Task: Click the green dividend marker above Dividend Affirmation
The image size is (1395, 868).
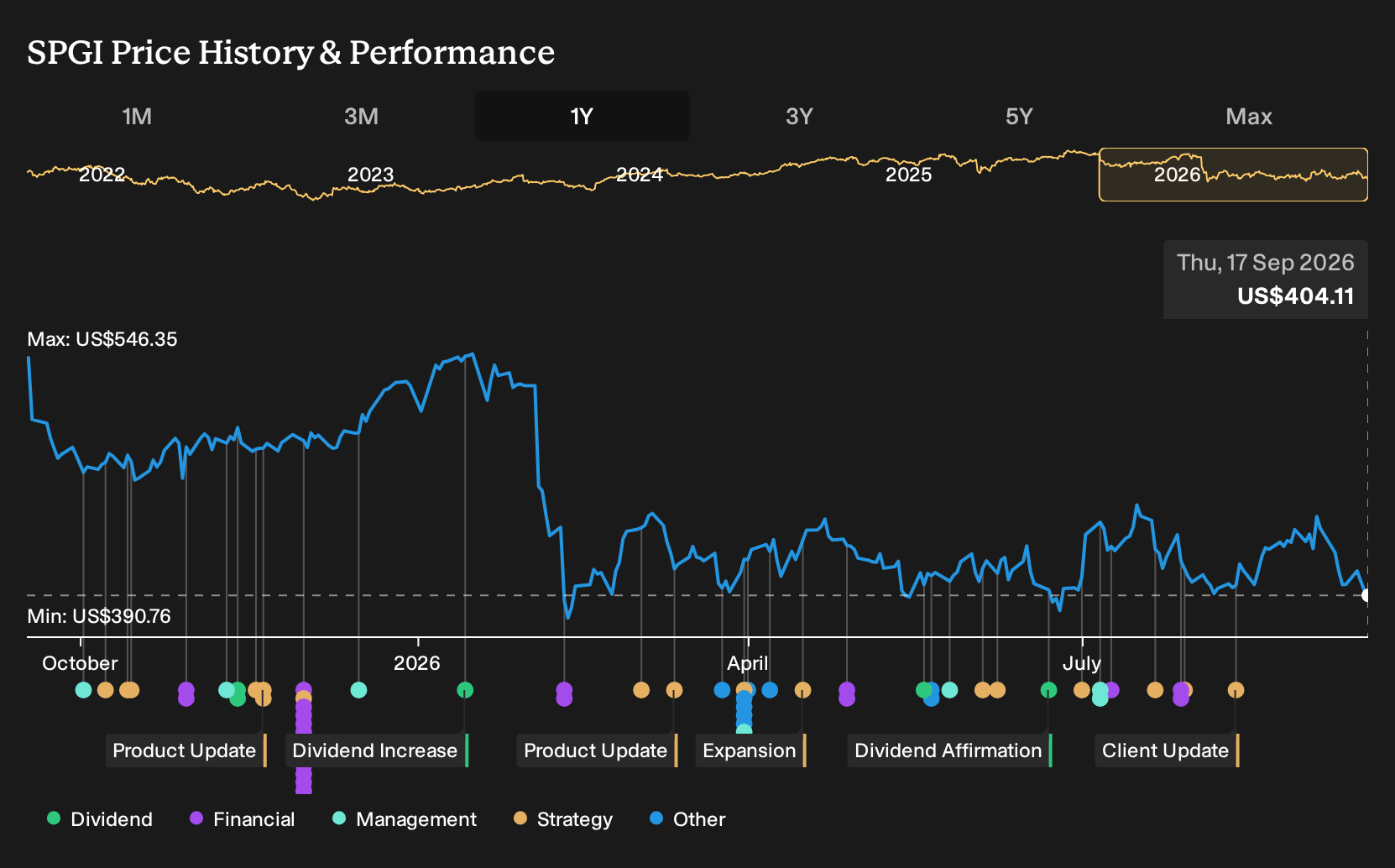Action: [x=1048, y=690]
